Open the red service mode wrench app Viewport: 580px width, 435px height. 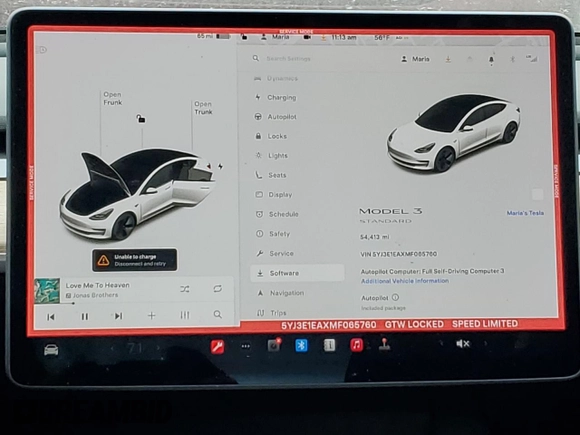pyautogui.click(x=218, y=347)
